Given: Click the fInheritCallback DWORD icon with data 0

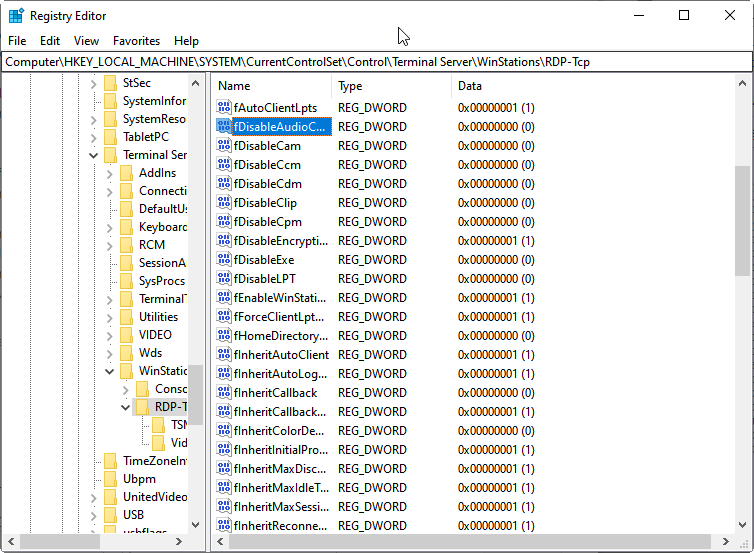Looking at the screenshot, I should click(224, 392).
